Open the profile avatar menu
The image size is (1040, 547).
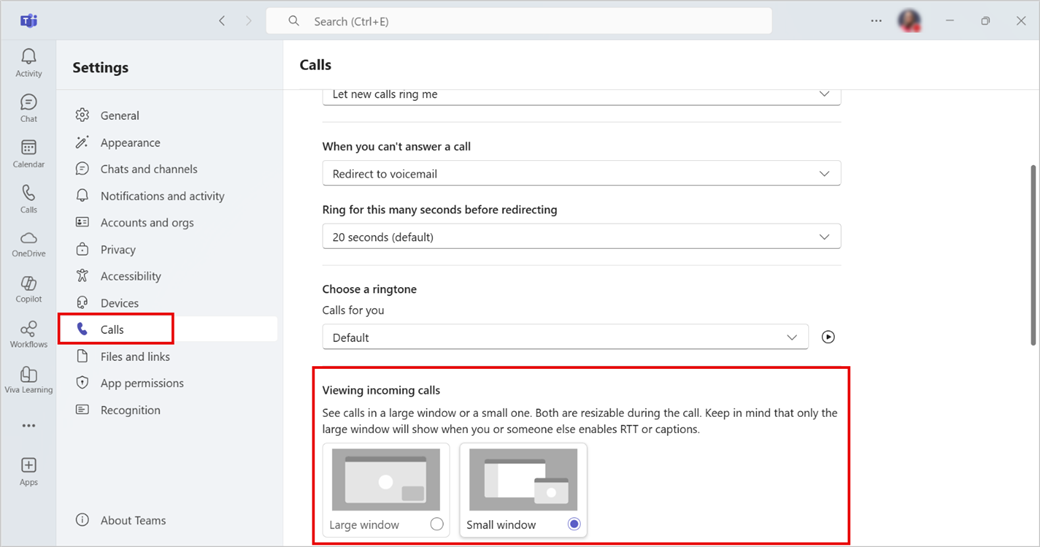click(909, 21)
